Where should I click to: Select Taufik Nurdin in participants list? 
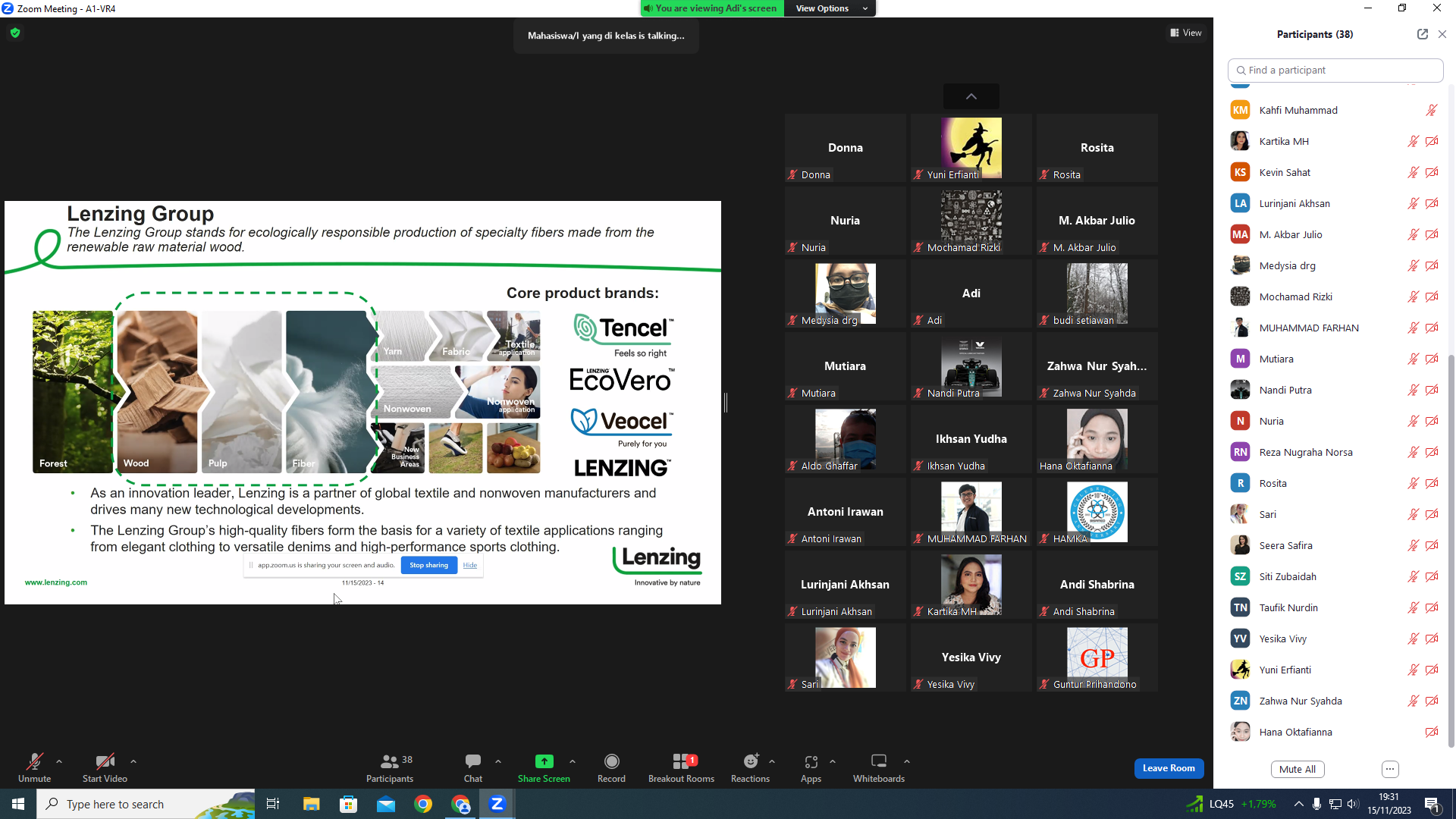click(x=1334, y=607)
